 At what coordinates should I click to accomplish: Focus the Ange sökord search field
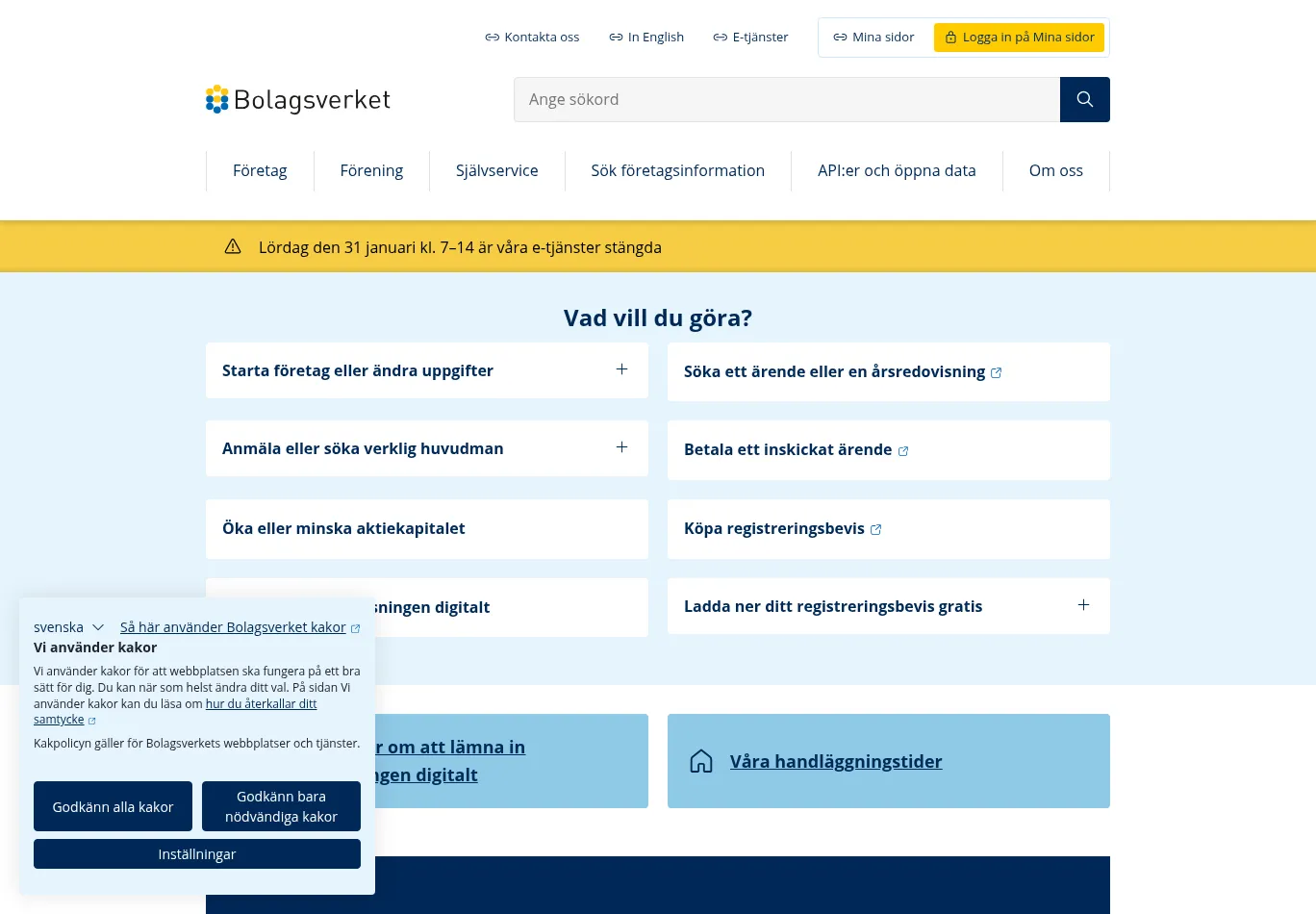click(786, 100)
